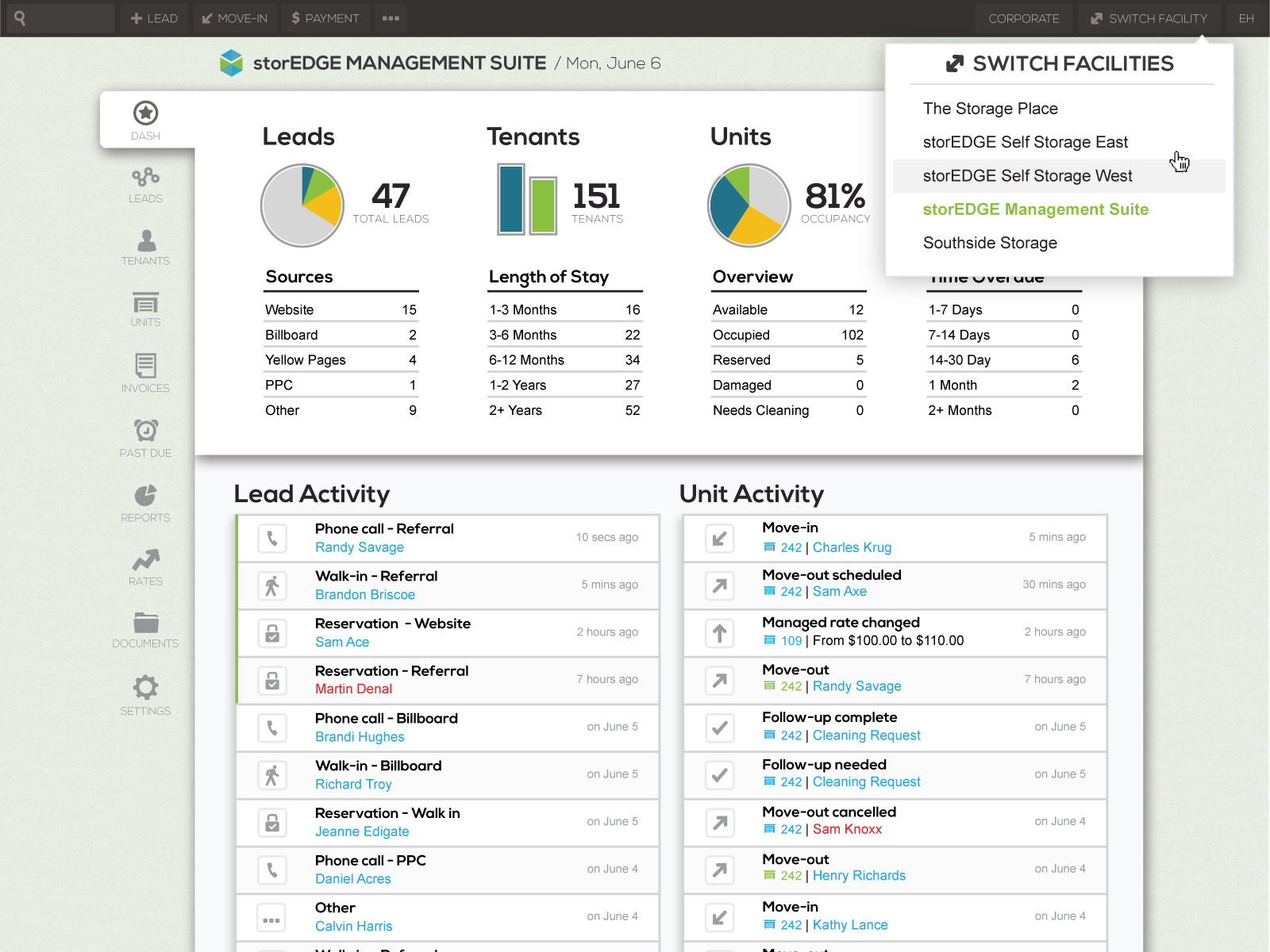Image resolution: width=1270 pixels, height=952 pixels.
Task: Open Rates in the sidebar
Action: (x=145, y=567)
